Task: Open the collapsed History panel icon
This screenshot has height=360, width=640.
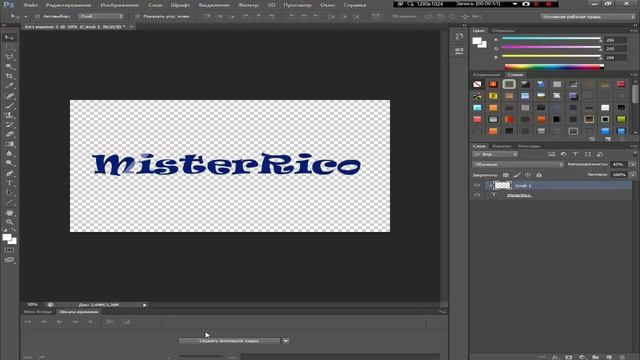Action: pyautogui.click(x=459, y=36)
